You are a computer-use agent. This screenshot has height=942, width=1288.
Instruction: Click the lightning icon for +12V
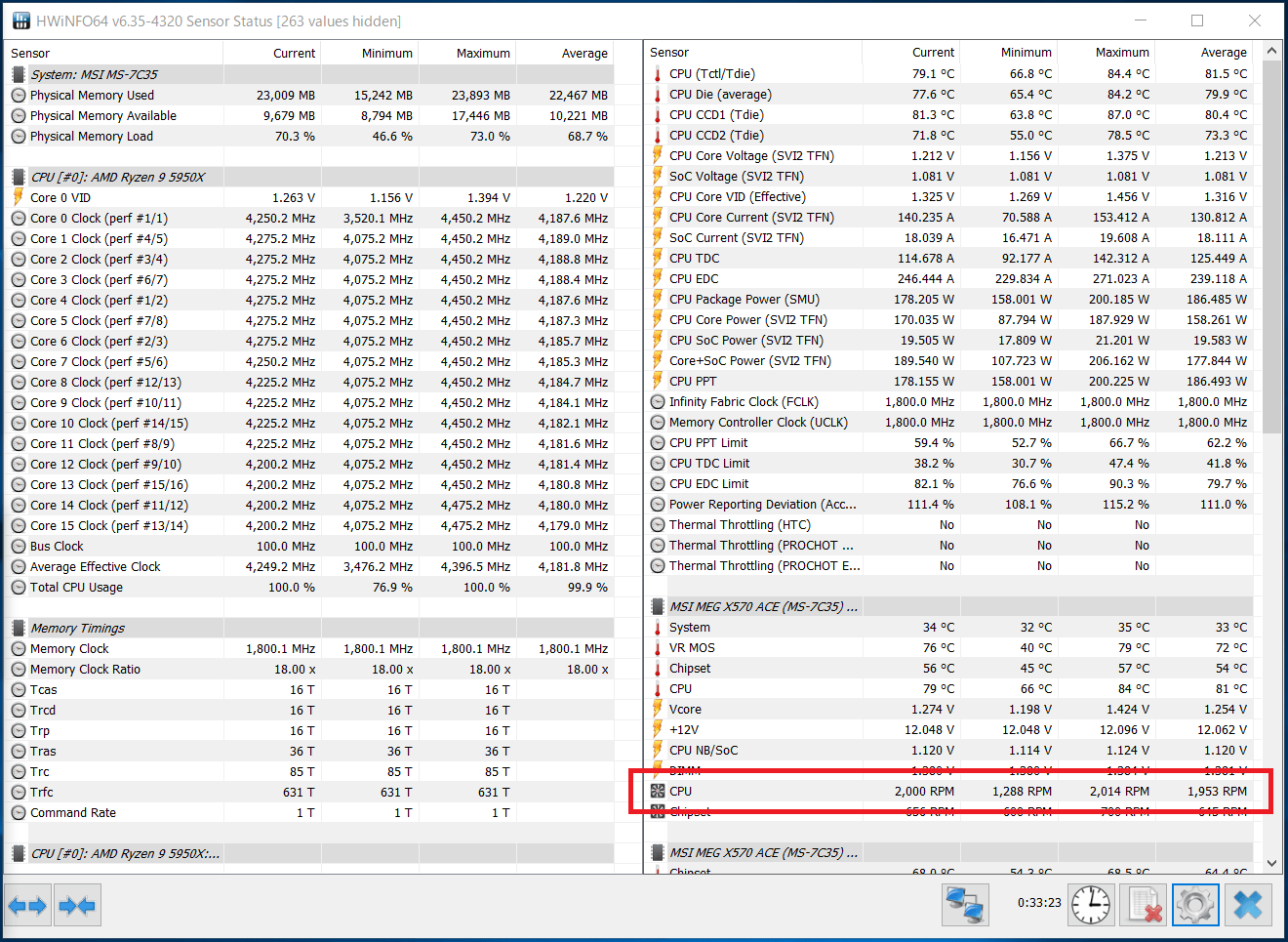[x=658, y=730]
